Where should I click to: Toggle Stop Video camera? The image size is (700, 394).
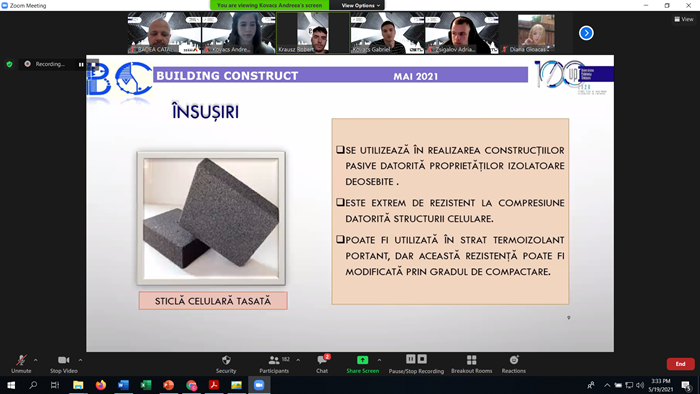pyautogui.click(x=63, y=364)
